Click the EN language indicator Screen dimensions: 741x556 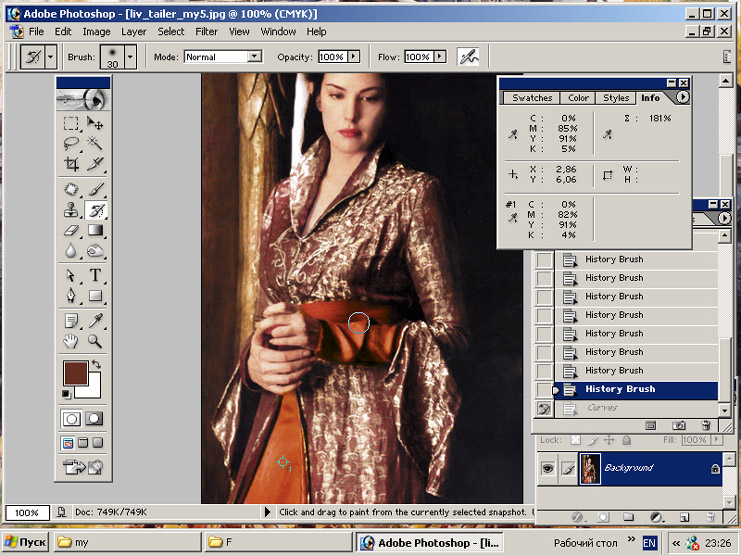(649, 543)
